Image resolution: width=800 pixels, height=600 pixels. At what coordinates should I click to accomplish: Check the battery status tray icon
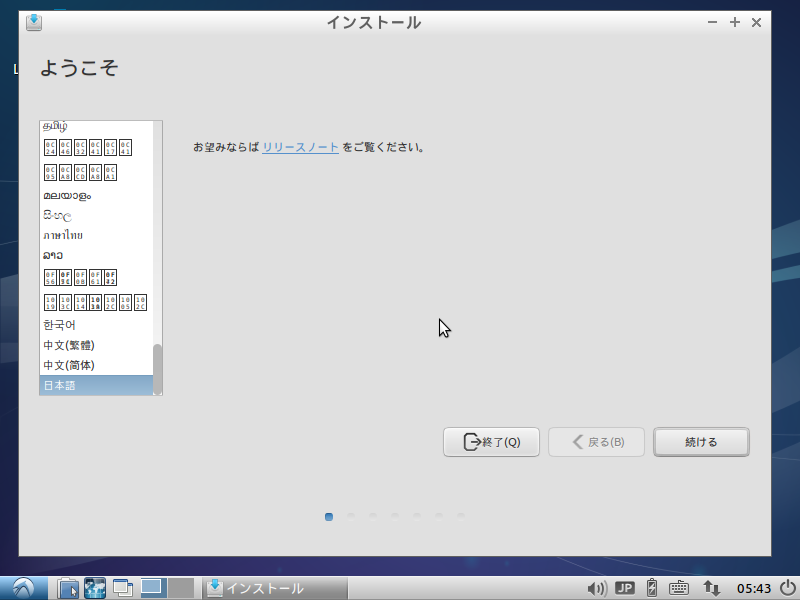(651, 588)
